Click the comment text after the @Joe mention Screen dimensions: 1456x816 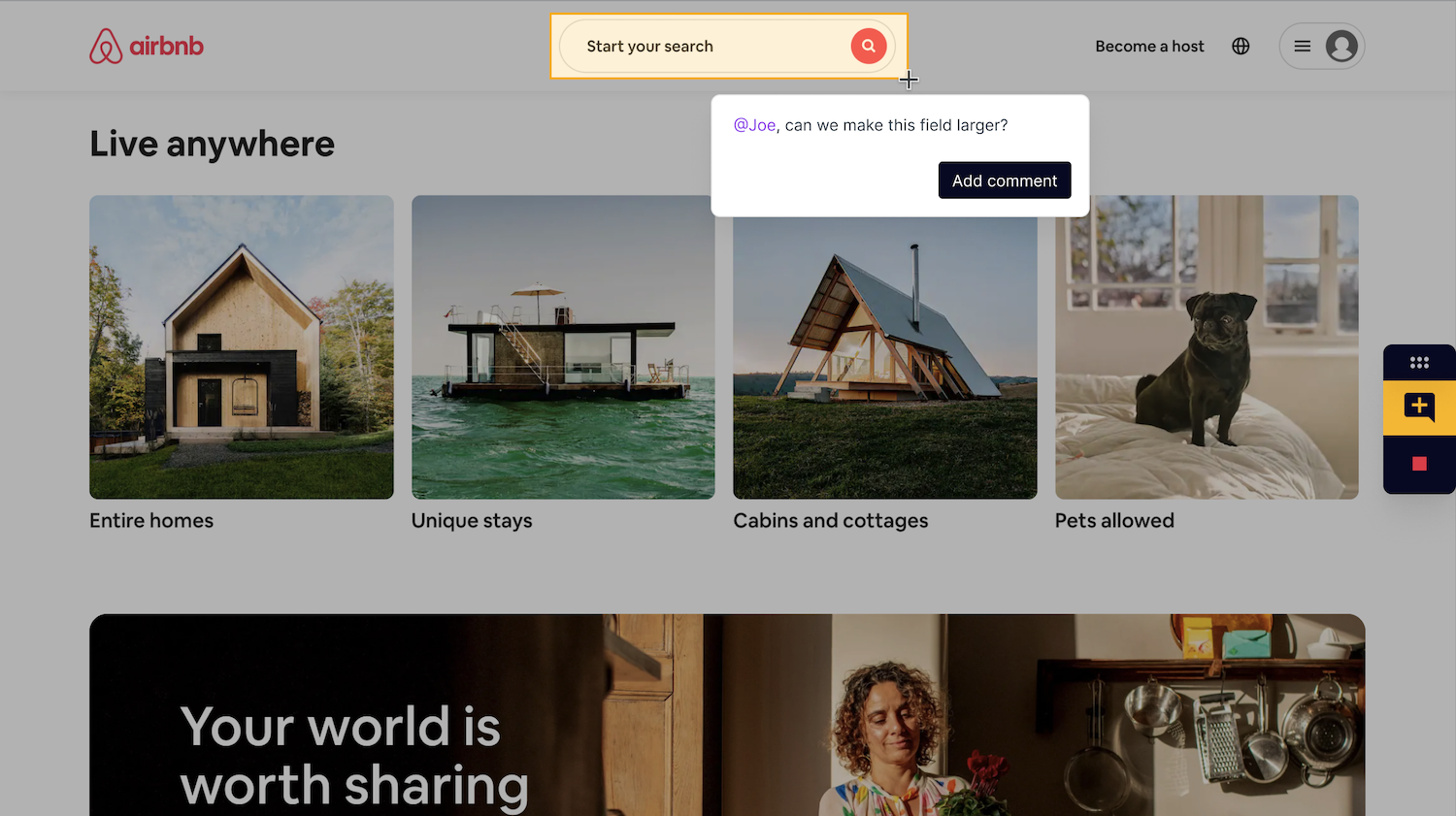click(x=896, y=125)
